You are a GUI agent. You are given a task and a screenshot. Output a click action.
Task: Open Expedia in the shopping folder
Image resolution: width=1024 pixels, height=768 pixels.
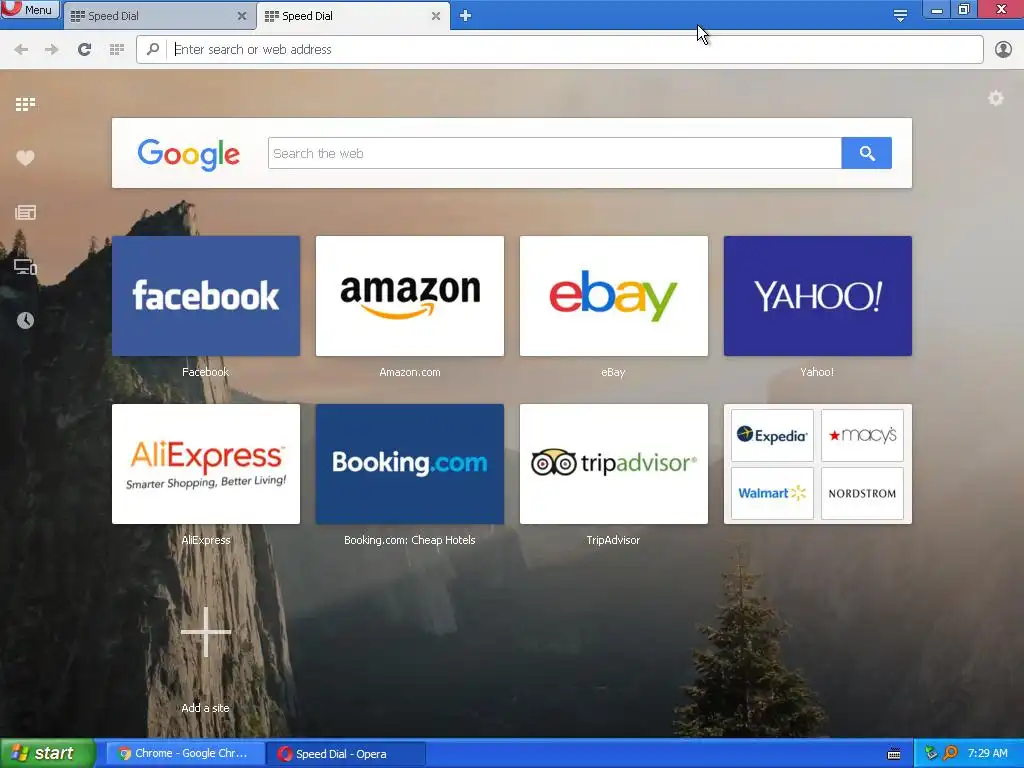[x=772, y=436]
